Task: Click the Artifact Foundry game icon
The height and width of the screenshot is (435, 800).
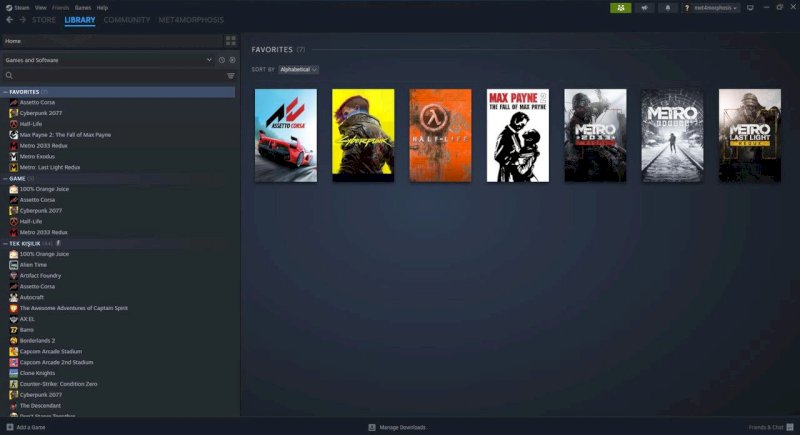Action: (14, 276)
